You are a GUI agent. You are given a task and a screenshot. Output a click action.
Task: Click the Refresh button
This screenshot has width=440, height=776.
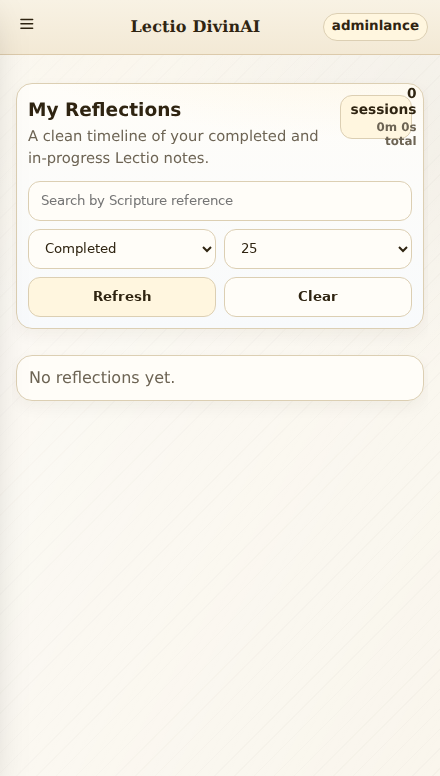122,297
